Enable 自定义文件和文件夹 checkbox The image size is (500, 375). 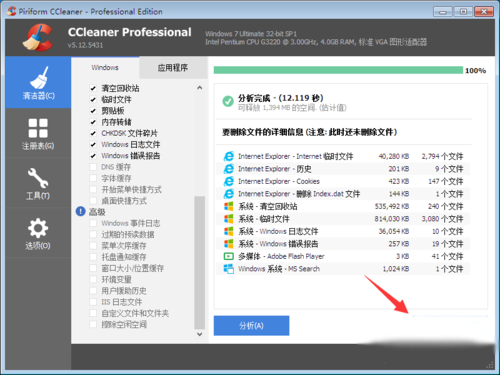[x=93, y=313]
